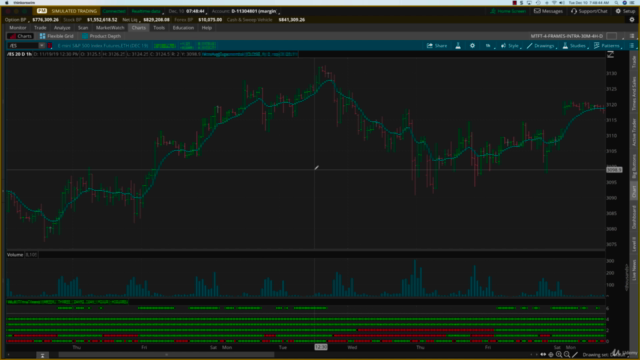Open the Trade sidebar tab

coord(634,62)
